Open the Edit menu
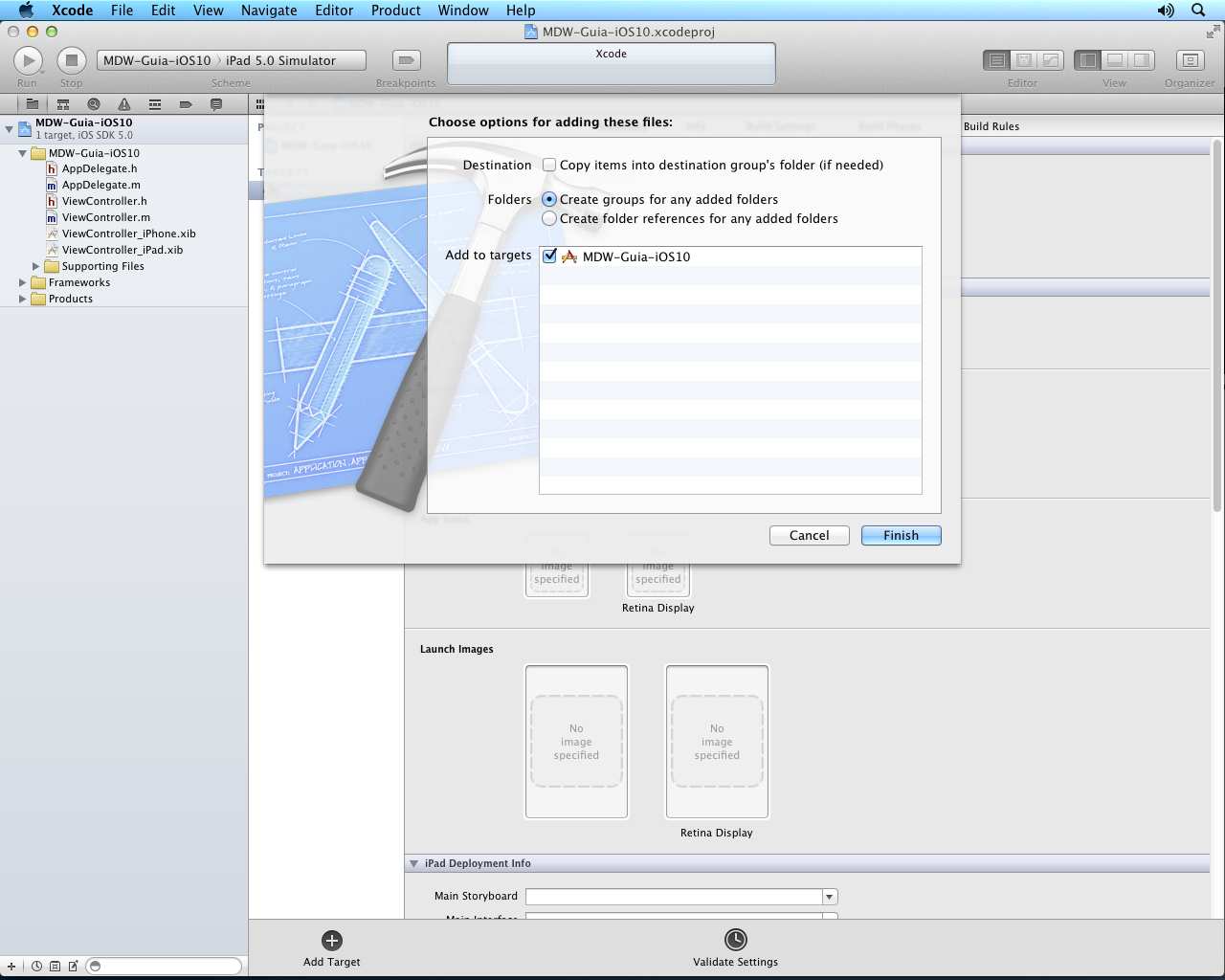The height and width of the screenshot is (980, 1225). pyautogui.click(x=164, y=11)
